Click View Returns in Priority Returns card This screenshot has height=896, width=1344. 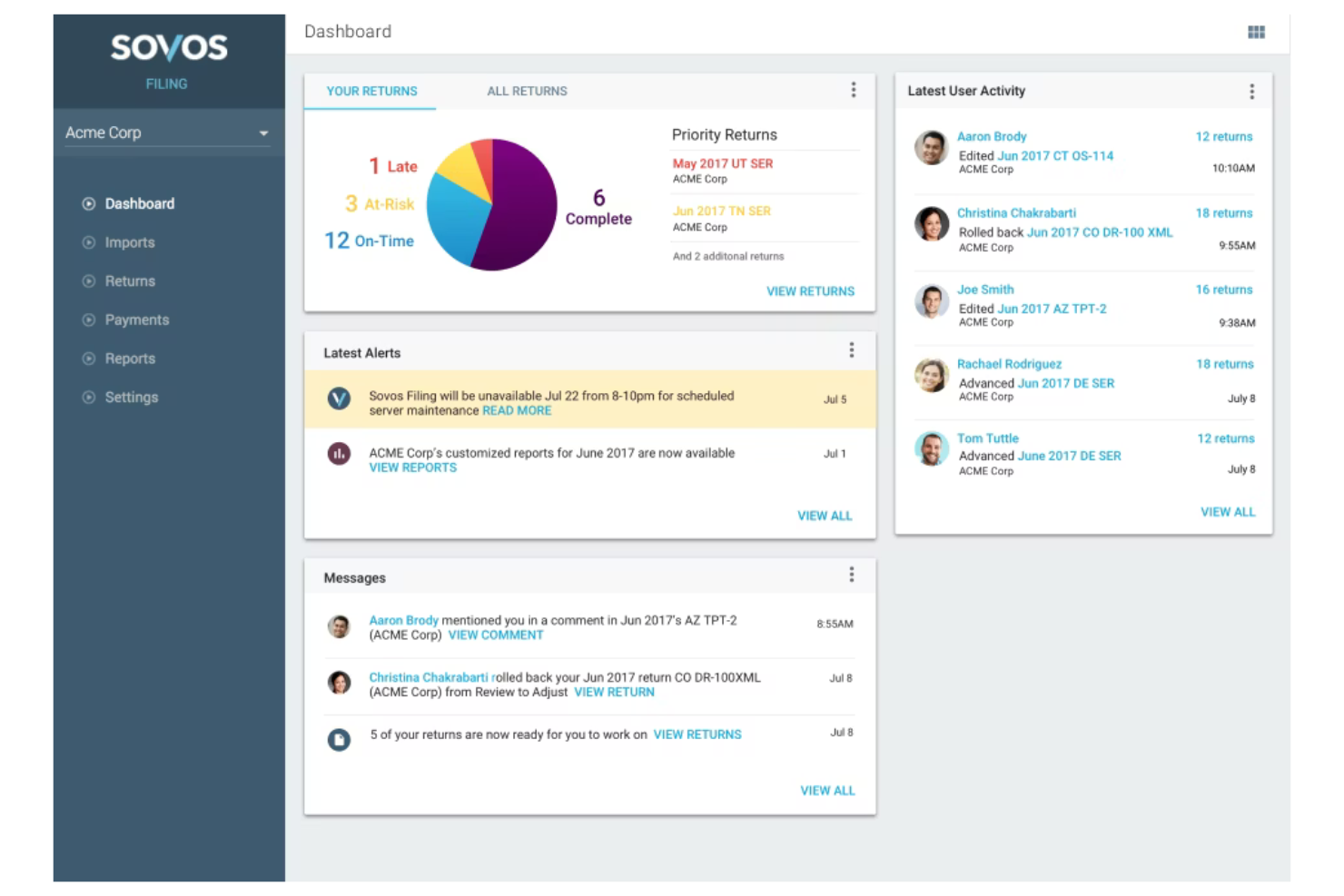[x=810, y=291]
